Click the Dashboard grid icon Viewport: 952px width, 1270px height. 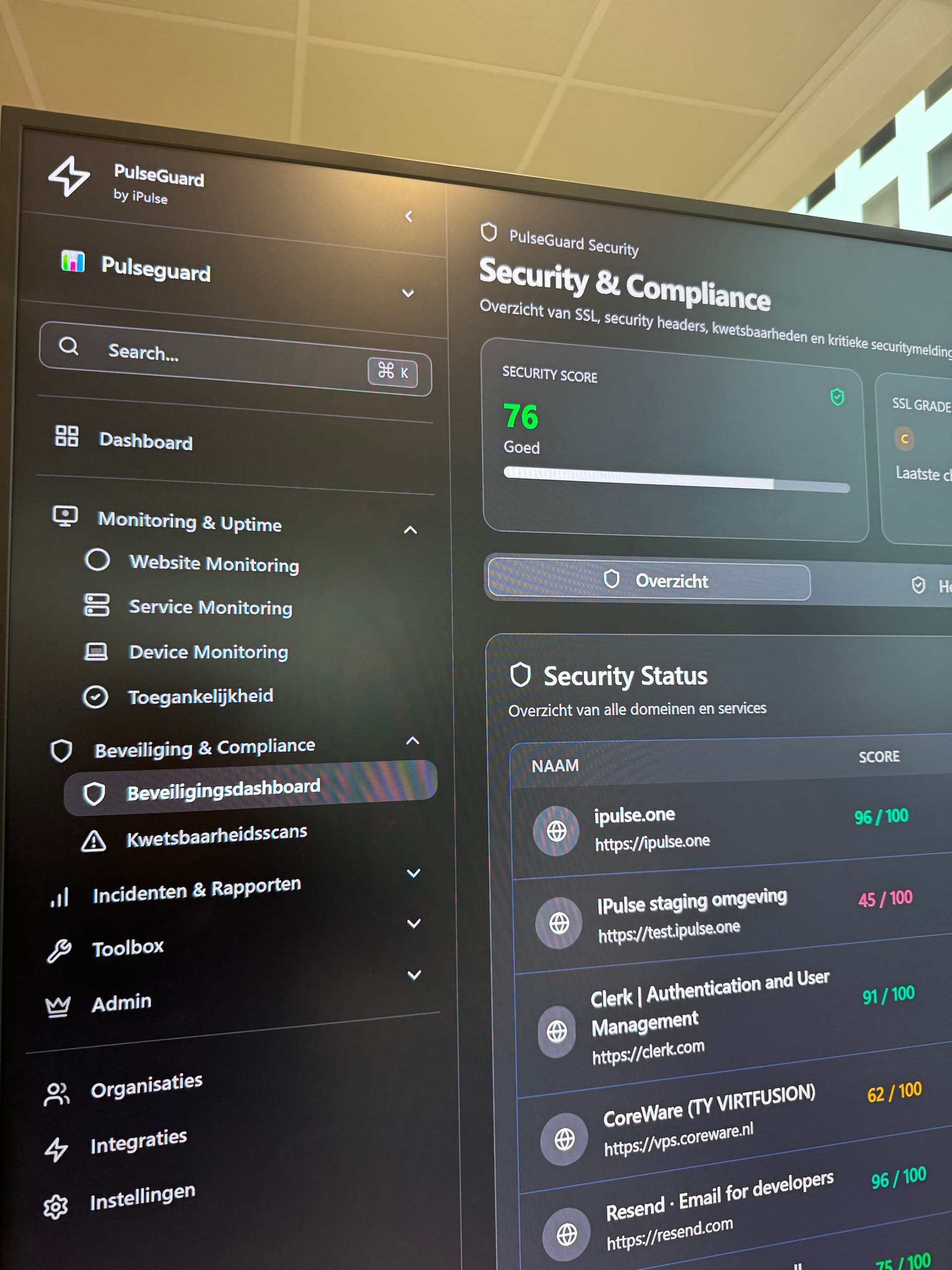[66, 436]
